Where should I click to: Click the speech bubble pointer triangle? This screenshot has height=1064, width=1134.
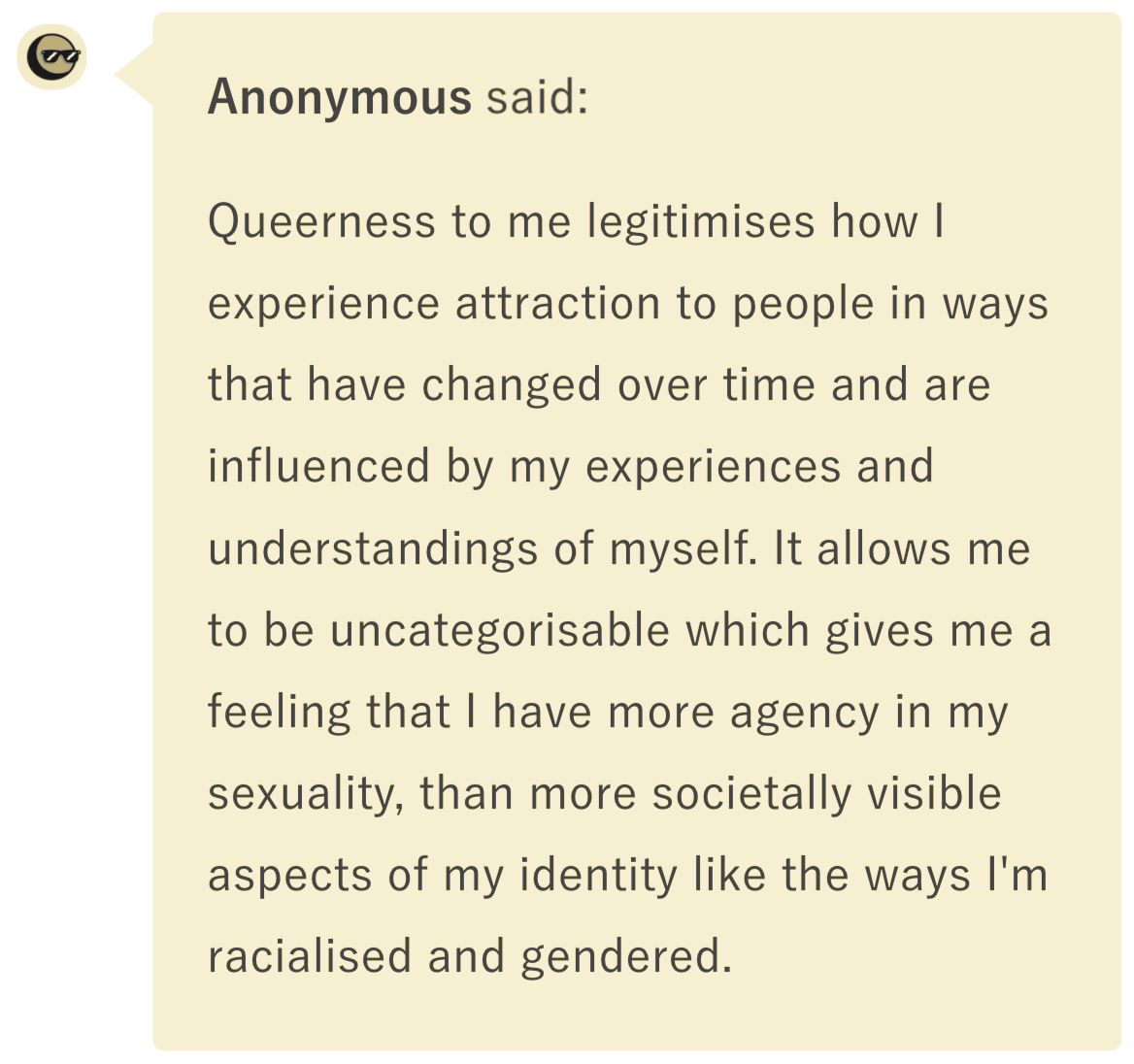[135, 75]
